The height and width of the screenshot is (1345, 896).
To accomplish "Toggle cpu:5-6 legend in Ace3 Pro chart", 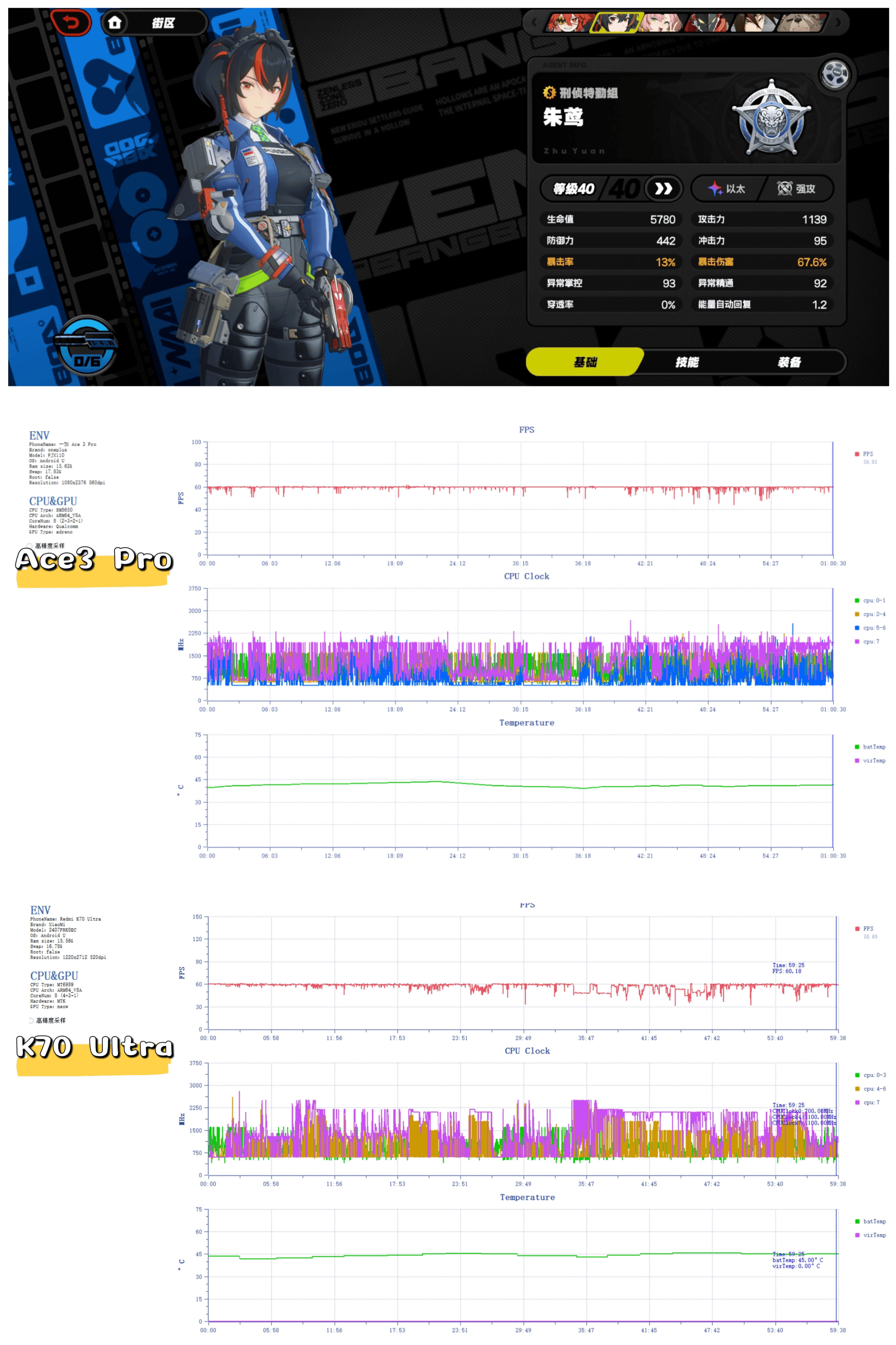I will click(x=870, y=628).
